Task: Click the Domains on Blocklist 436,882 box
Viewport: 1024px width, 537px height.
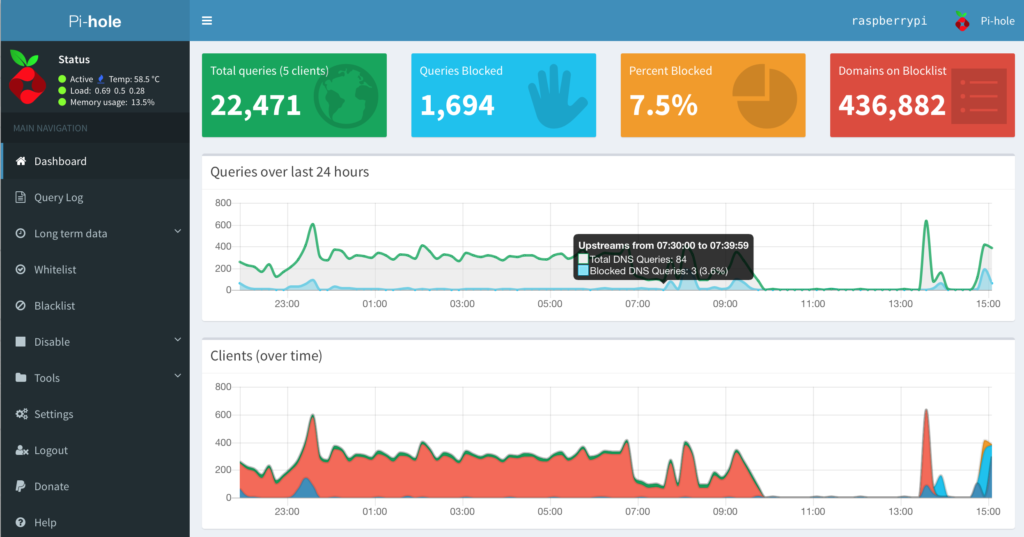Action: click(922, 95)
